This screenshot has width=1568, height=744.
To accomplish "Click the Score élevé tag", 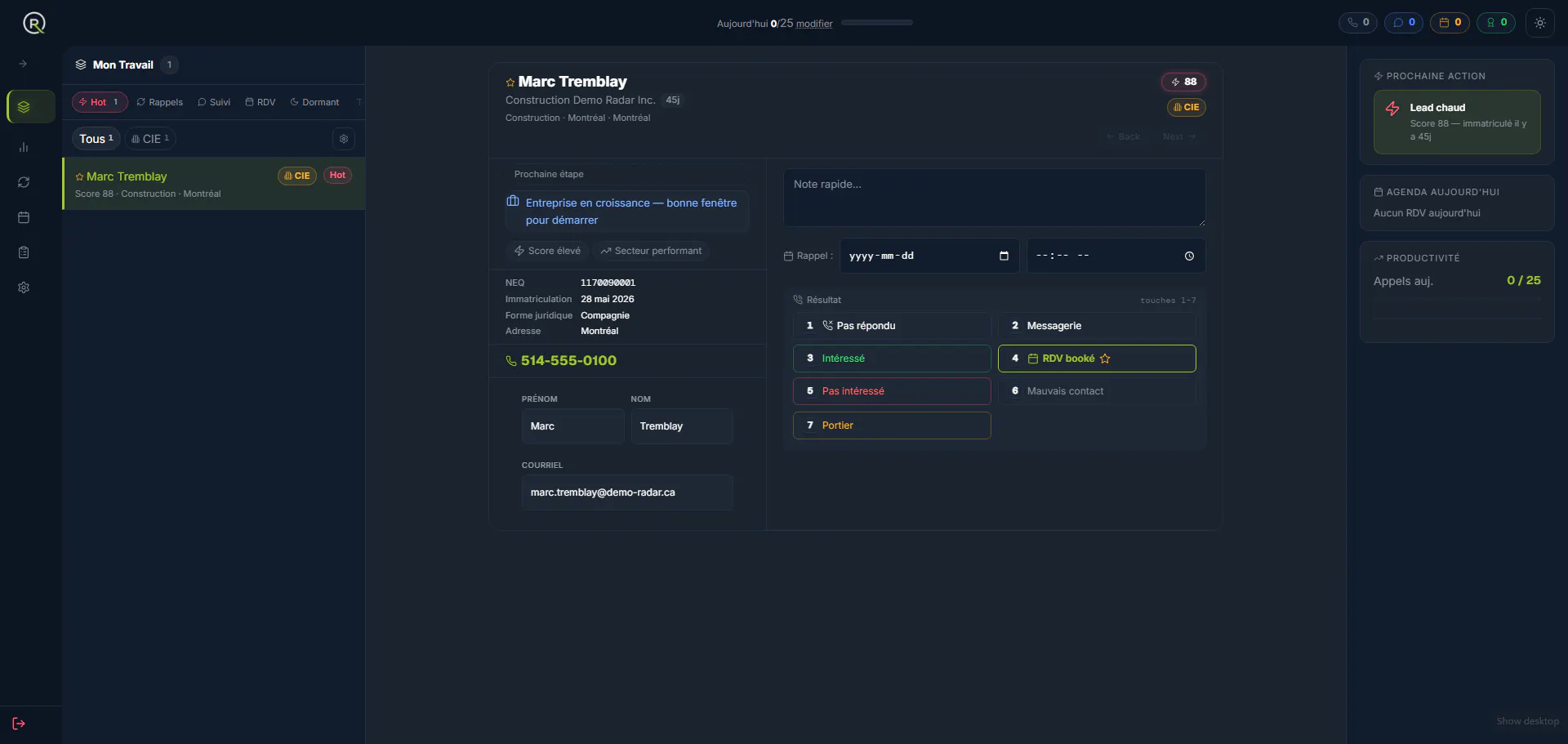I will coord(547,251).
